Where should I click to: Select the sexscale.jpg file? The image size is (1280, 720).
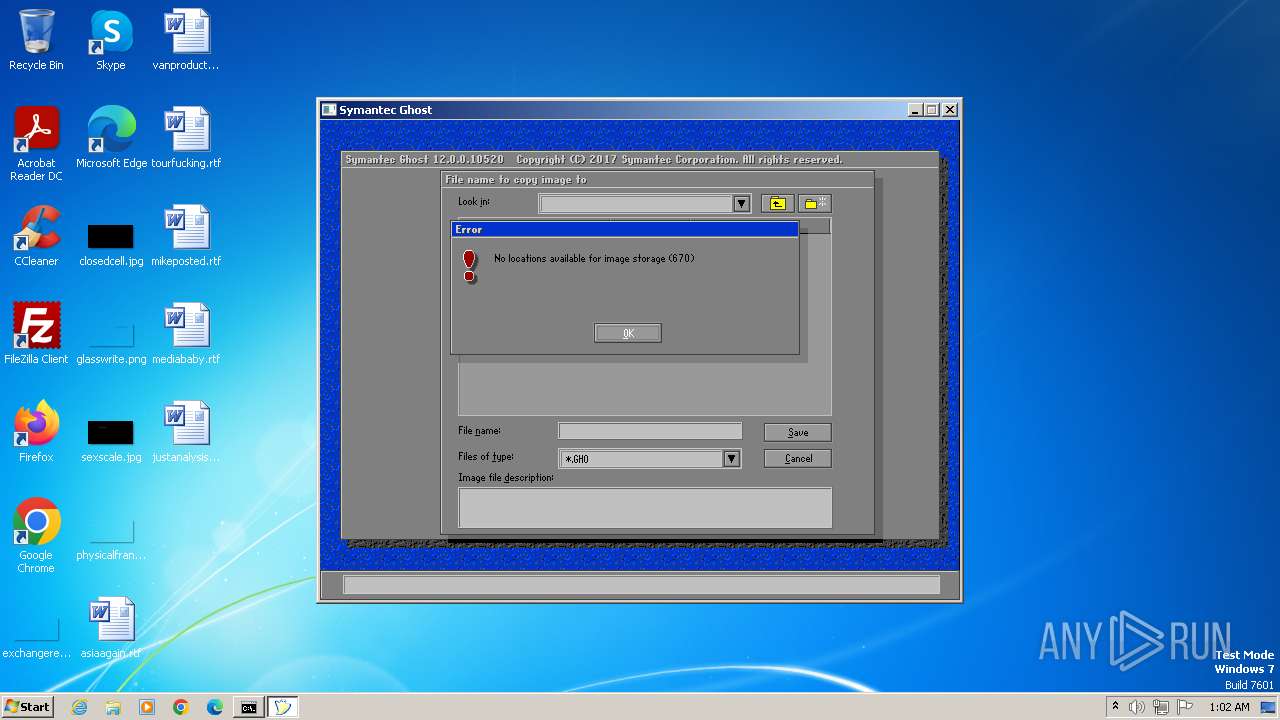111,439
